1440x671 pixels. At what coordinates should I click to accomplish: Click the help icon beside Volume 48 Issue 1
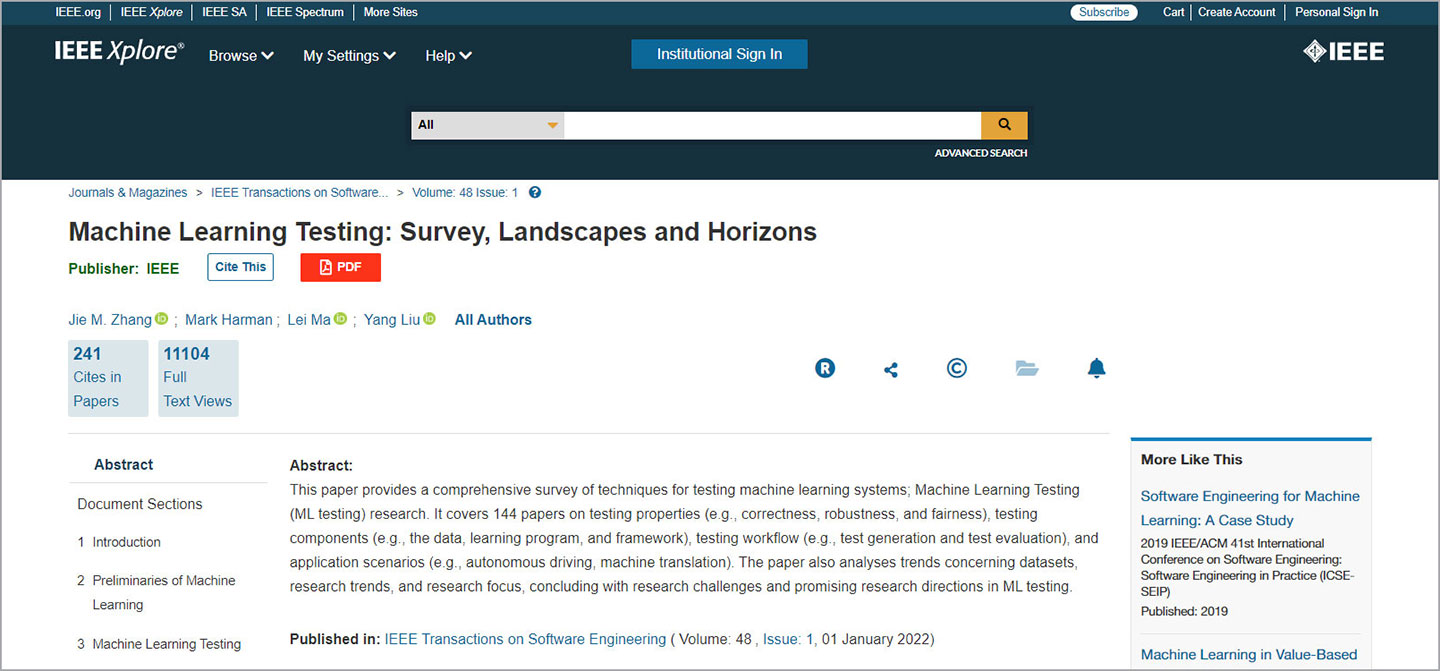point(535,193)
